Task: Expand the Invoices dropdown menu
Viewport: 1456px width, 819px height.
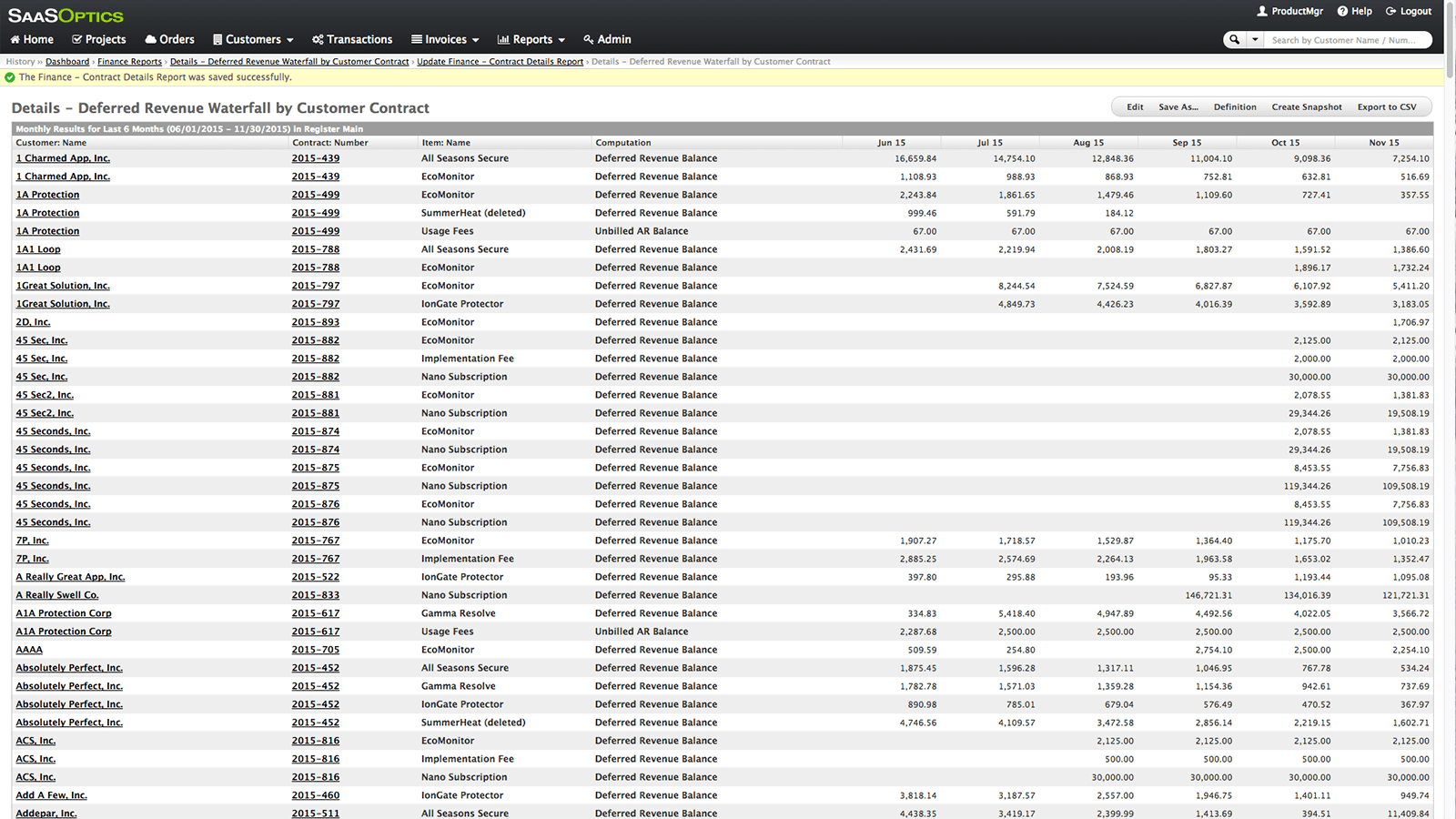Action: [445, 40]
